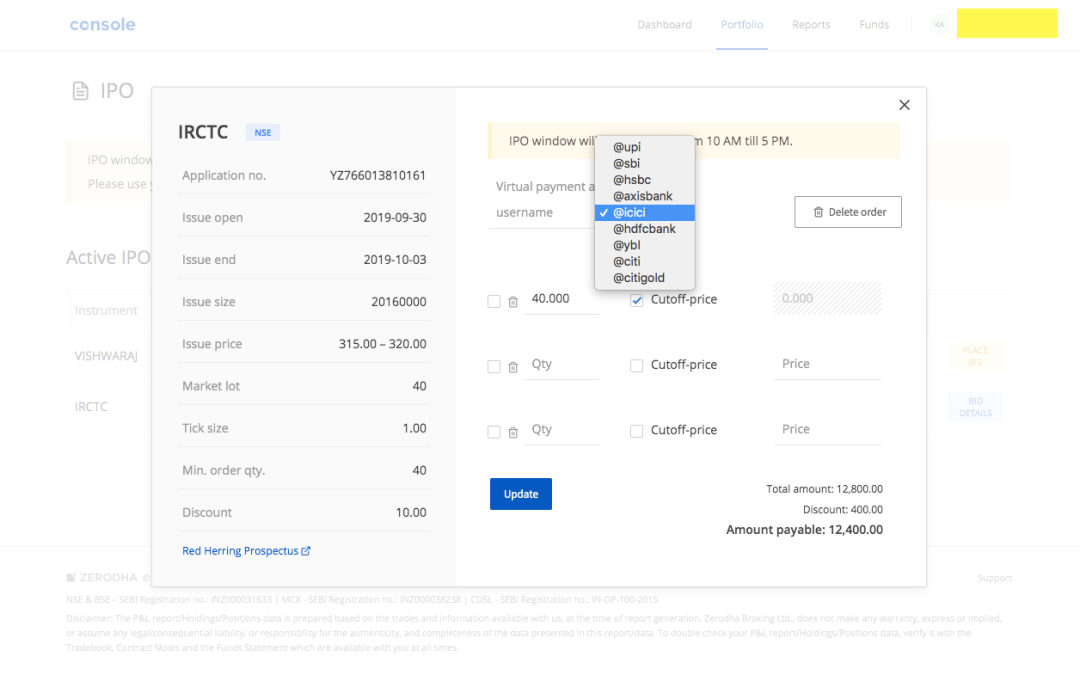Pick @hdfcbank from the dropdown list
The image size is (1080, 675).
coord(645,229)
